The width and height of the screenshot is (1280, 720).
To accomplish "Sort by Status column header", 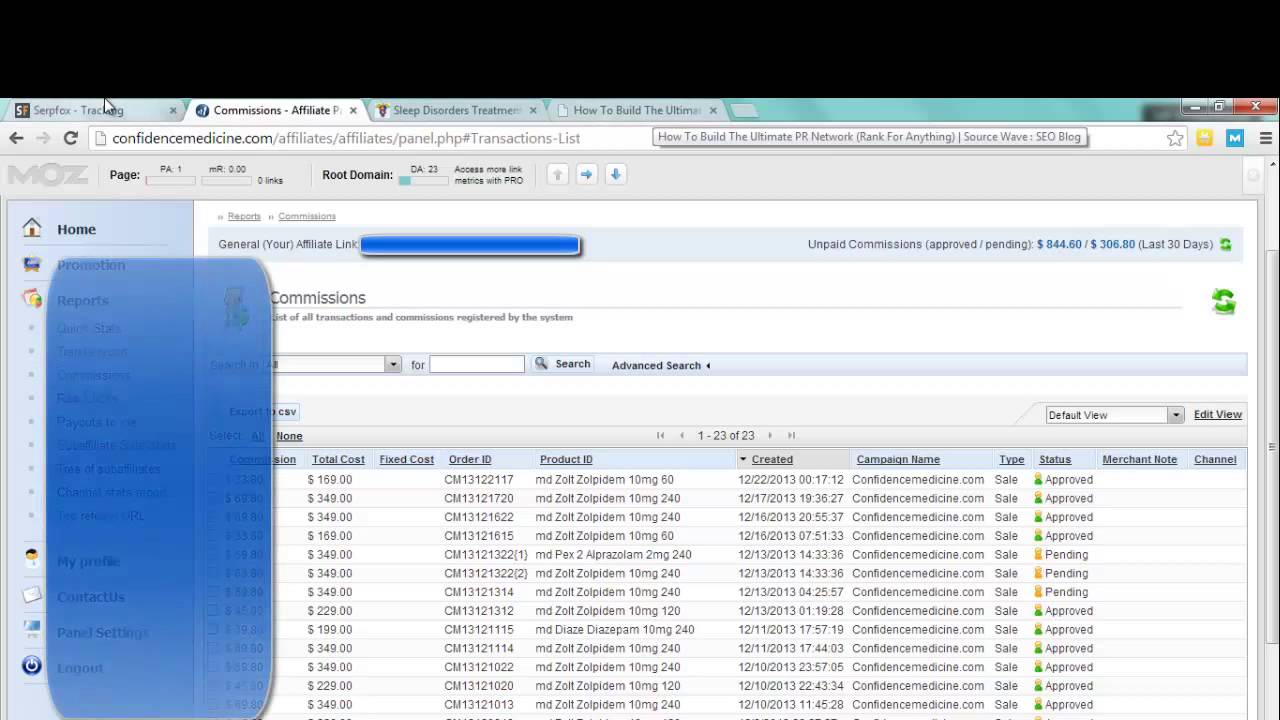I will coord(1055,459).
